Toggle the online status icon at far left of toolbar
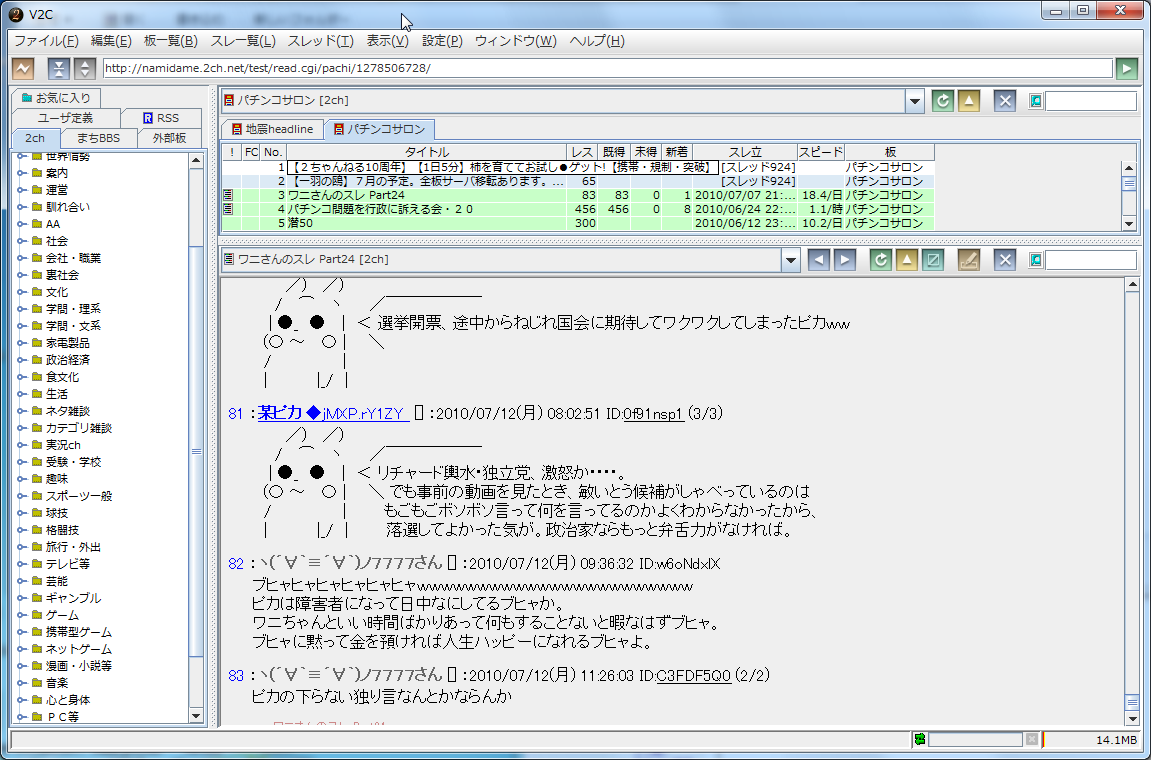Screen dimensions: 1151x760 pos(23,68)
